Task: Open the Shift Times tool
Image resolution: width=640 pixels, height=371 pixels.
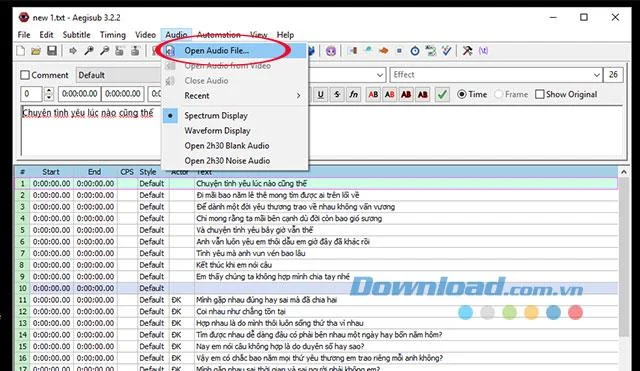Action: (x=352, y=51)
